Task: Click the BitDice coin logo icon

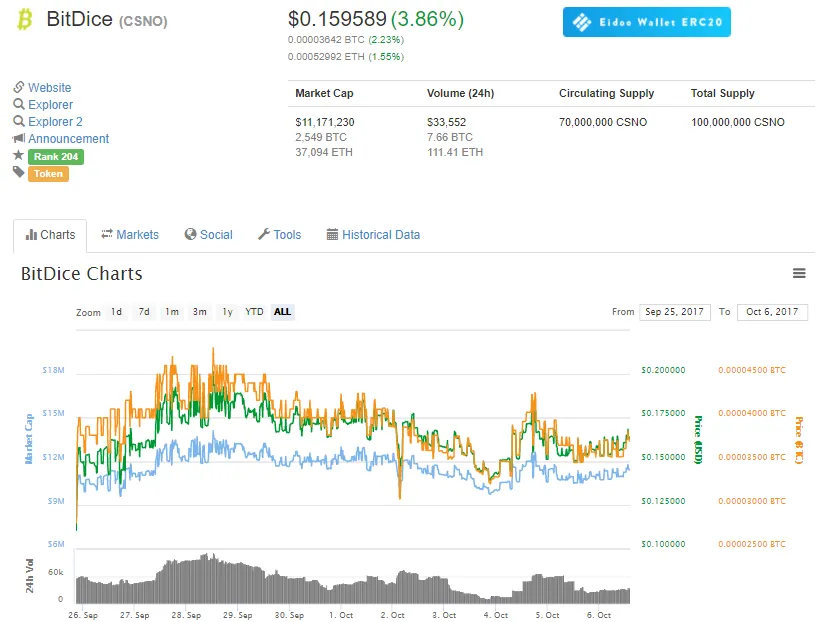Action: coord(25,19)
